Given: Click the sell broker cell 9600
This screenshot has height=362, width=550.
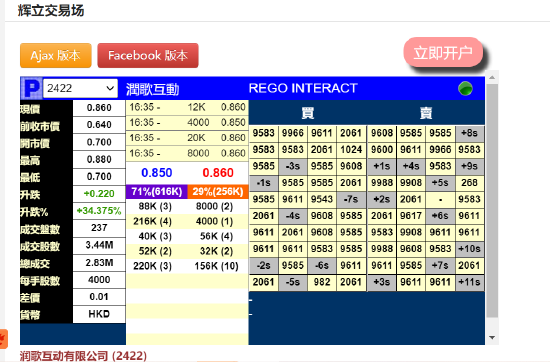Looking at the screenshot, I should [382, 150].
